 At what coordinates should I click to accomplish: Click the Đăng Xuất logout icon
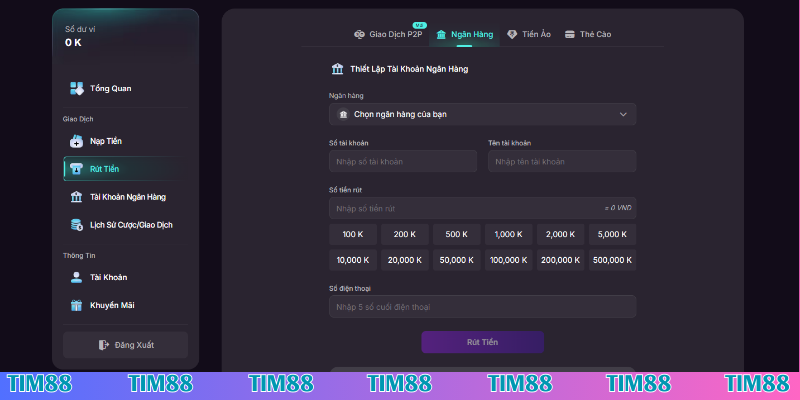pyautogui.click(x=103, y=345)
